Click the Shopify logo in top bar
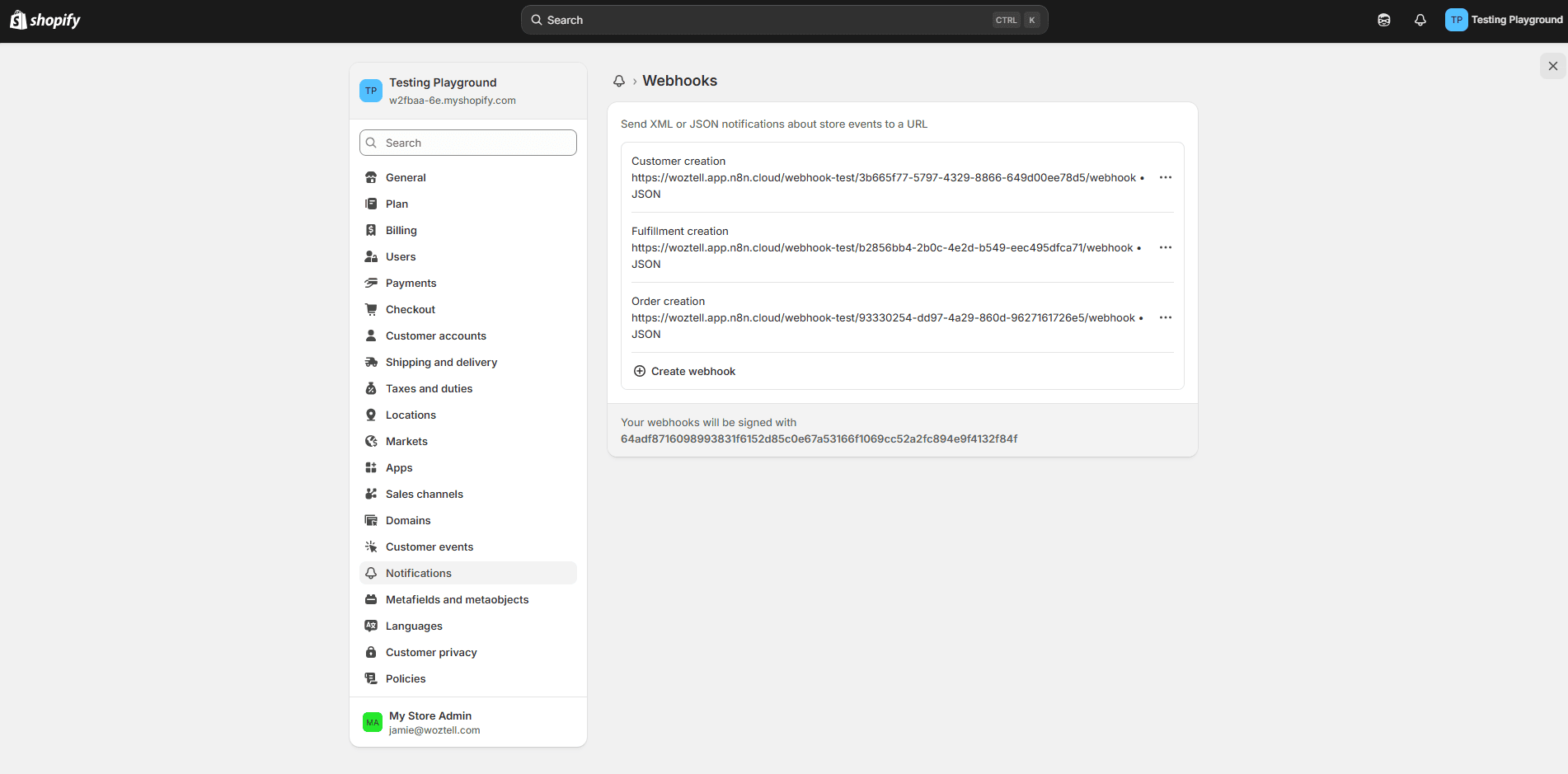The width and height of the screenshot is (1568, 774). click(x=45, y=20)
